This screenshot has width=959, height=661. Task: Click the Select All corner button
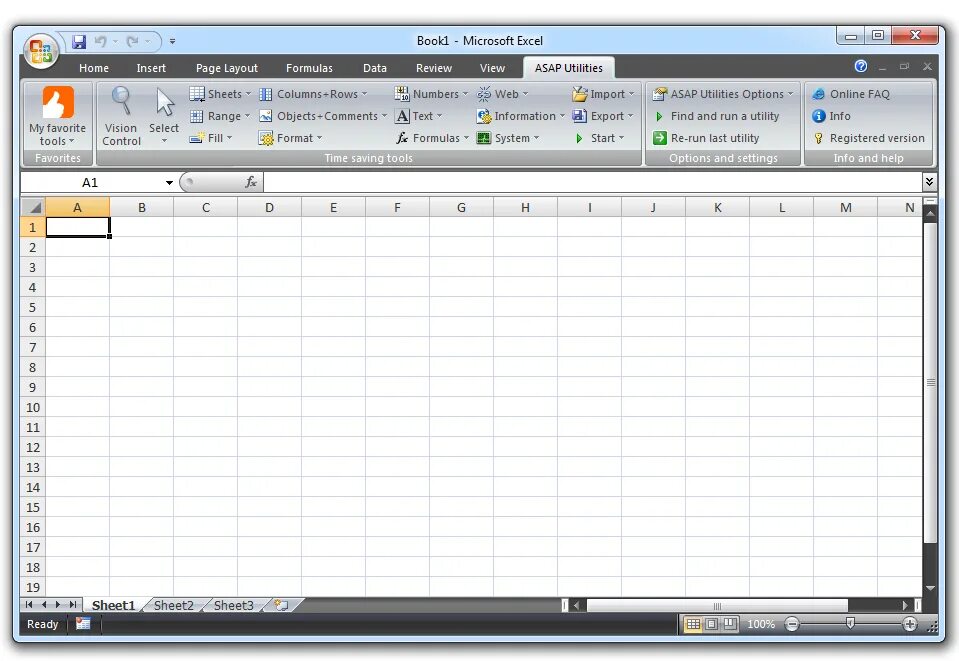click(34, 207)
